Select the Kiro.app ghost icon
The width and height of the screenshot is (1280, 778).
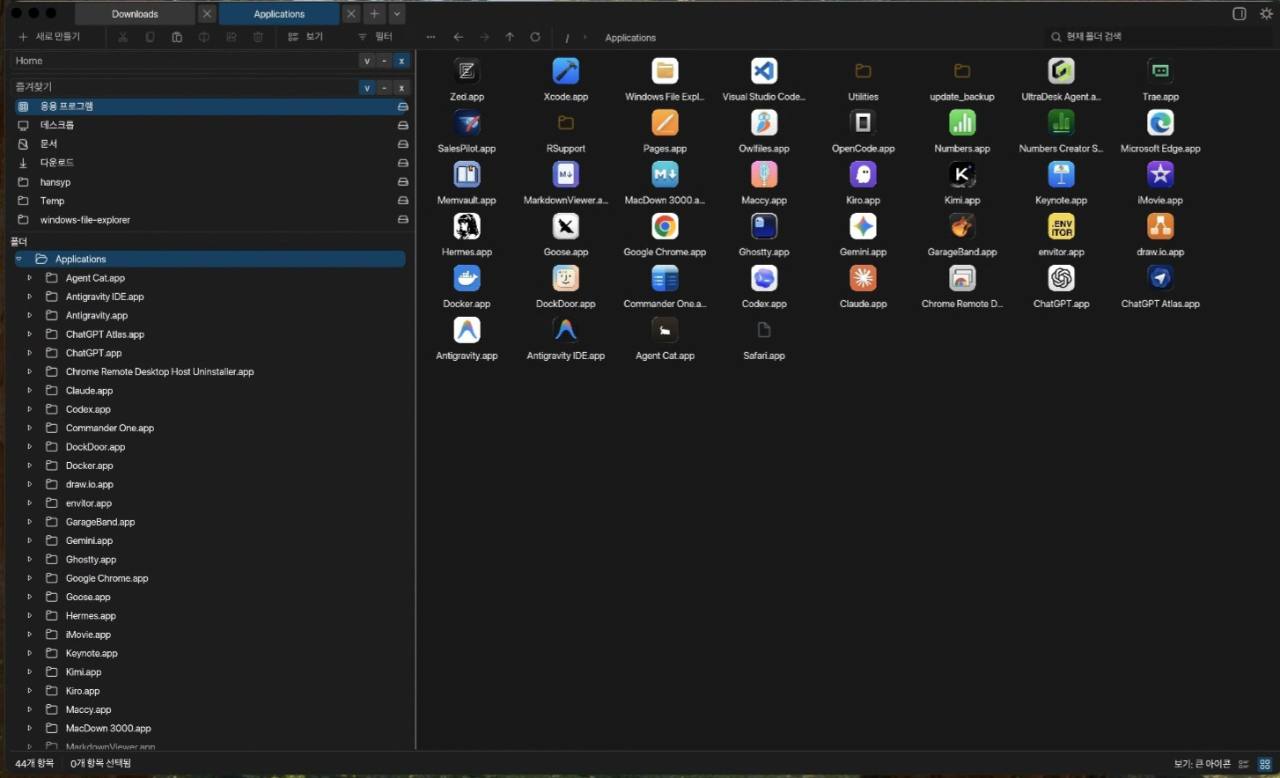click(x=863, y=175)
